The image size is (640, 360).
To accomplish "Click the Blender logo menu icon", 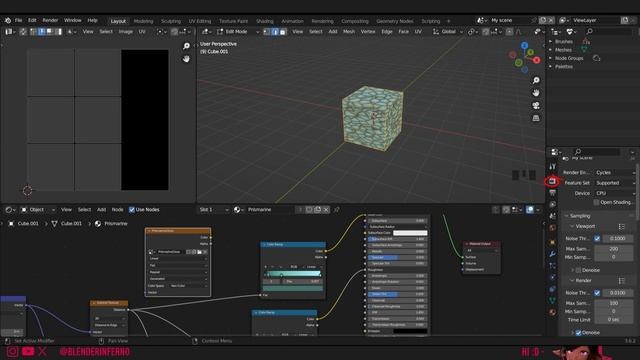I will coord(8,20).
